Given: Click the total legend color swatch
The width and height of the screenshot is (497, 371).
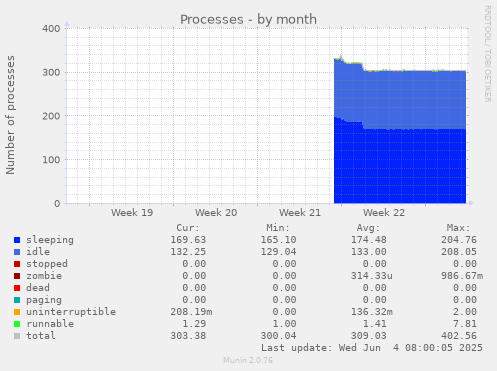Looking at the screenshot, I should [17, 336].
